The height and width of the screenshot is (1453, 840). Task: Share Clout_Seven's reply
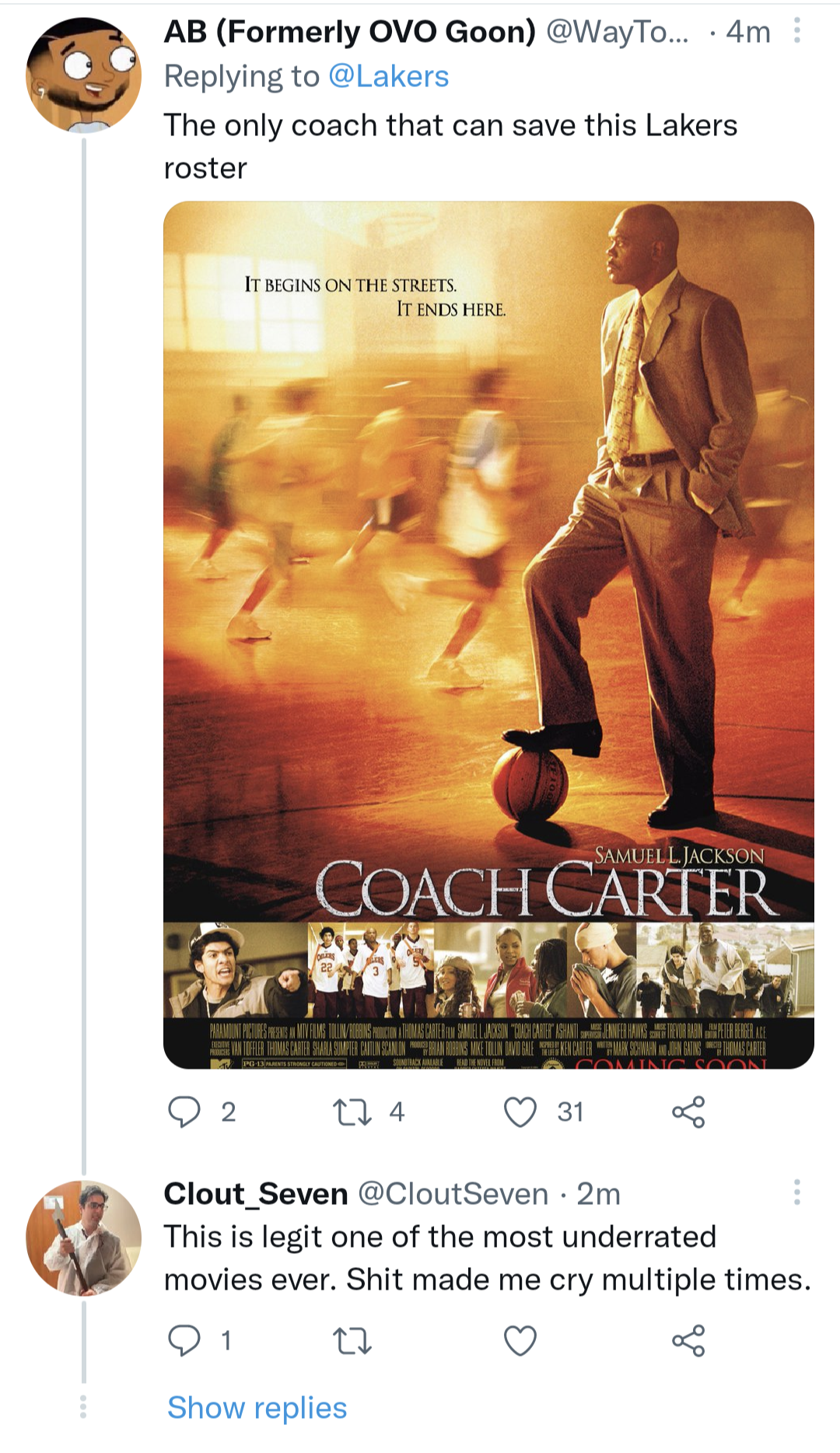688,1340
